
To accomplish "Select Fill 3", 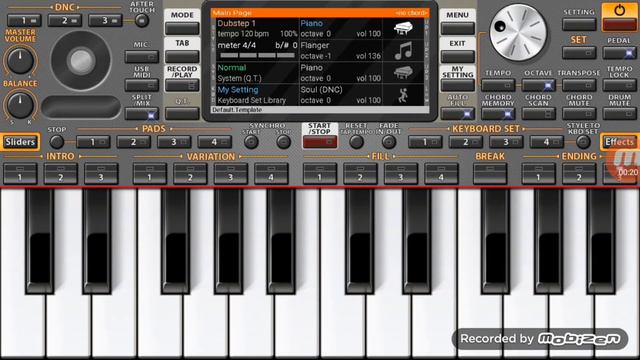I will pyautogui.click(x=400, y=173).
